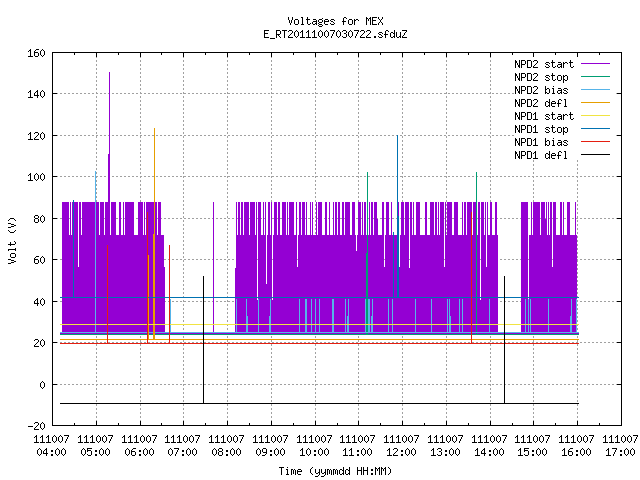Click the blue NPD1 stop legend line

pos(596,129)
